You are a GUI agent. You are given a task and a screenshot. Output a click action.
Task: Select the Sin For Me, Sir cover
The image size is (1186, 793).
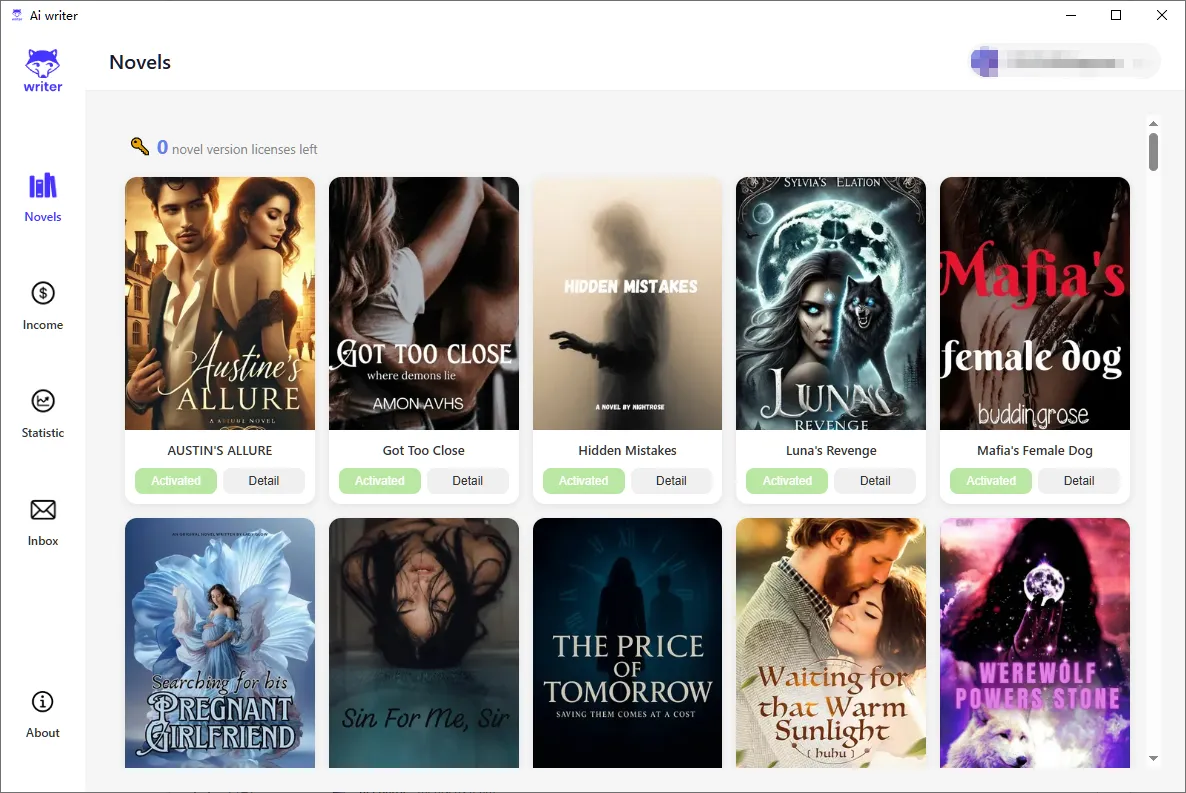[x=424, y=643]
